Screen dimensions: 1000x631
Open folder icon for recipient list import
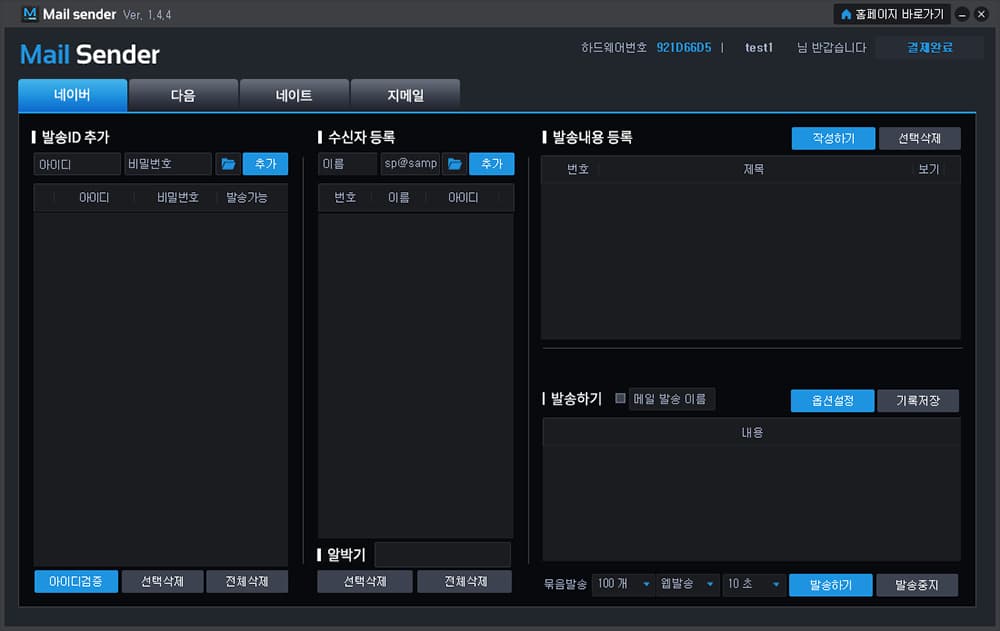coord(455,164)
